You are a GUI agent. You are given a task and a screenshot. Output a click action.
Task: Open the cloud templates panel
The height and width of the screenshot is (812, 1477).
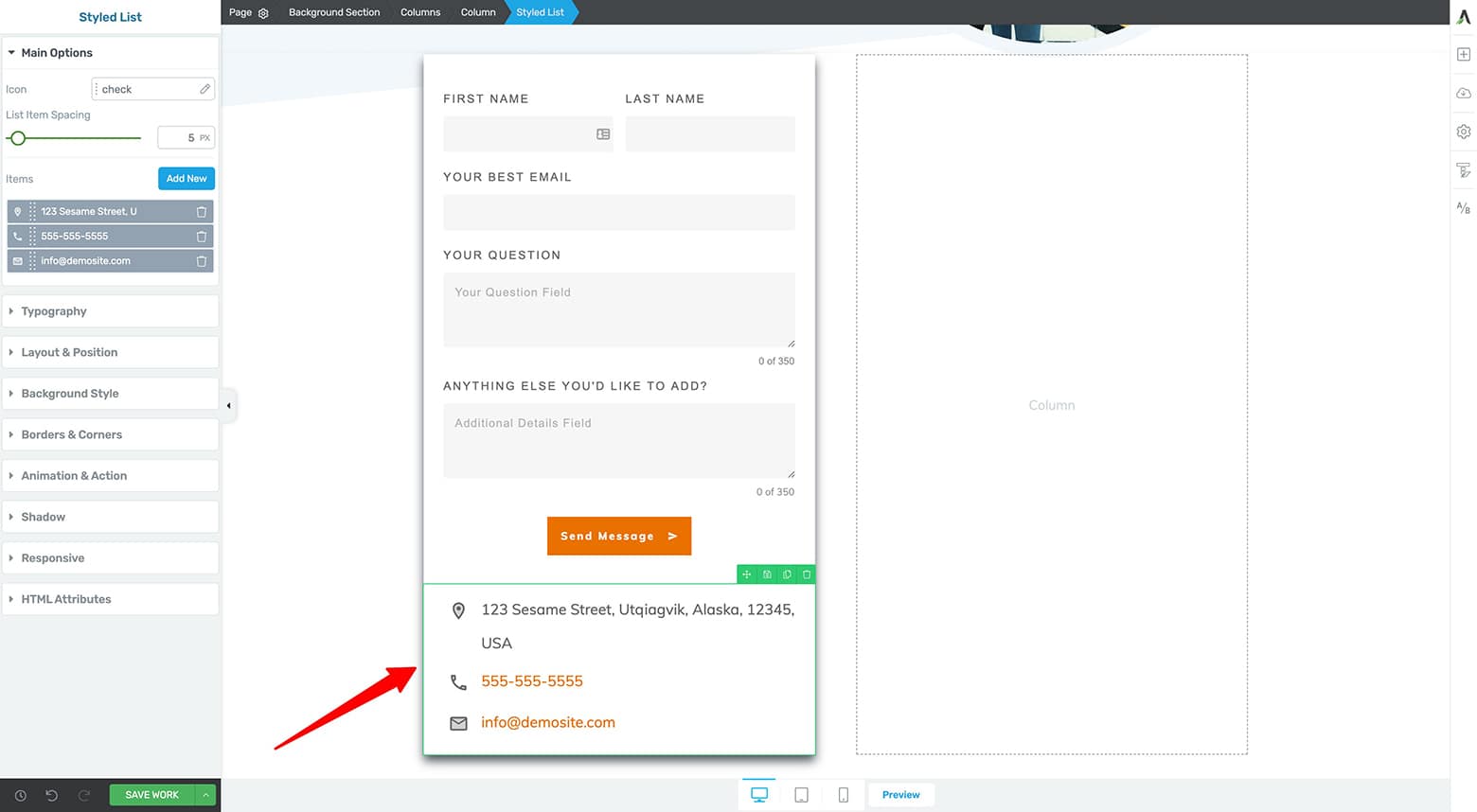click(1463, 93)
